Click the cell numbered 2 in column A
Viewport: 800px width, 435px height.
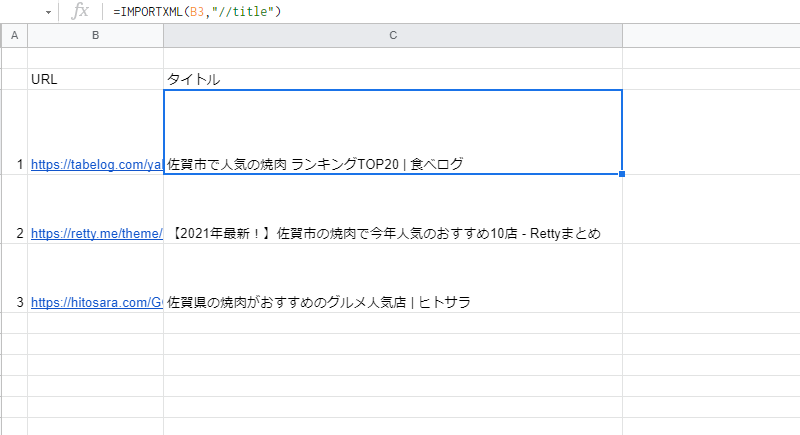[x=14, y=209]
